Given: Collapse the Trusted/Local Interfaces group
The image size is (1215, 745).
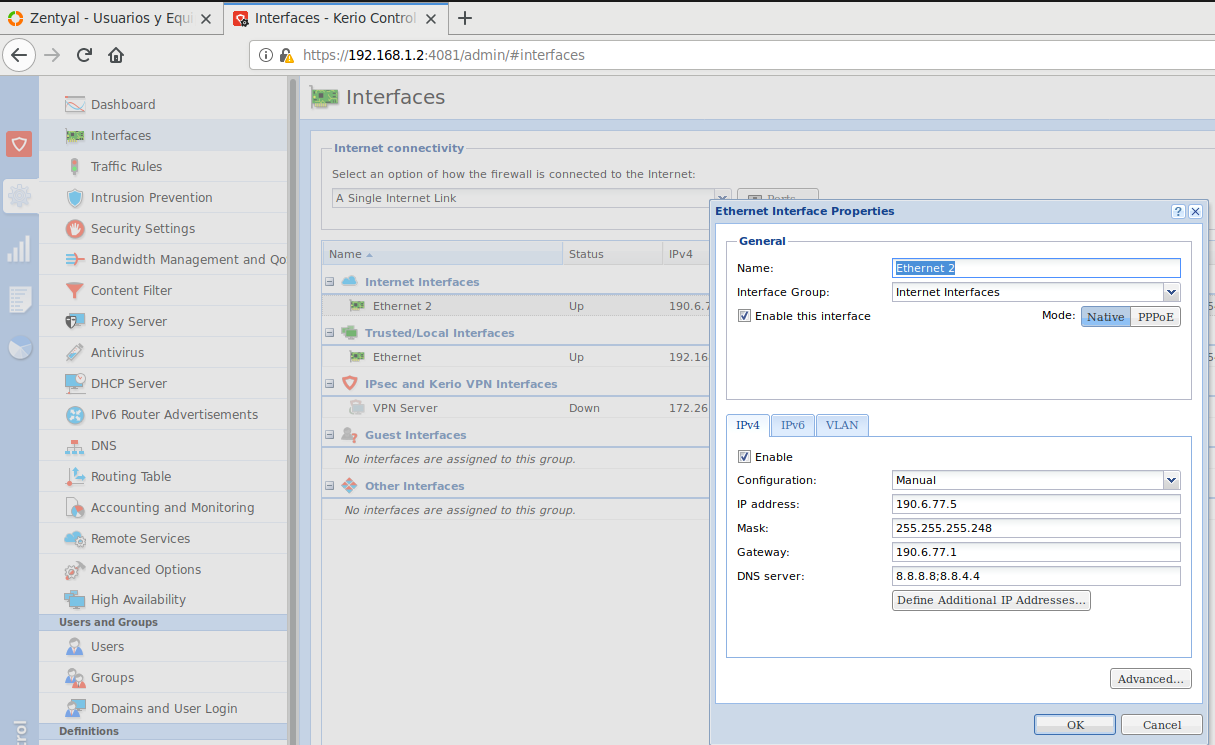Looking at the screenshot, I should pos(330,333).
